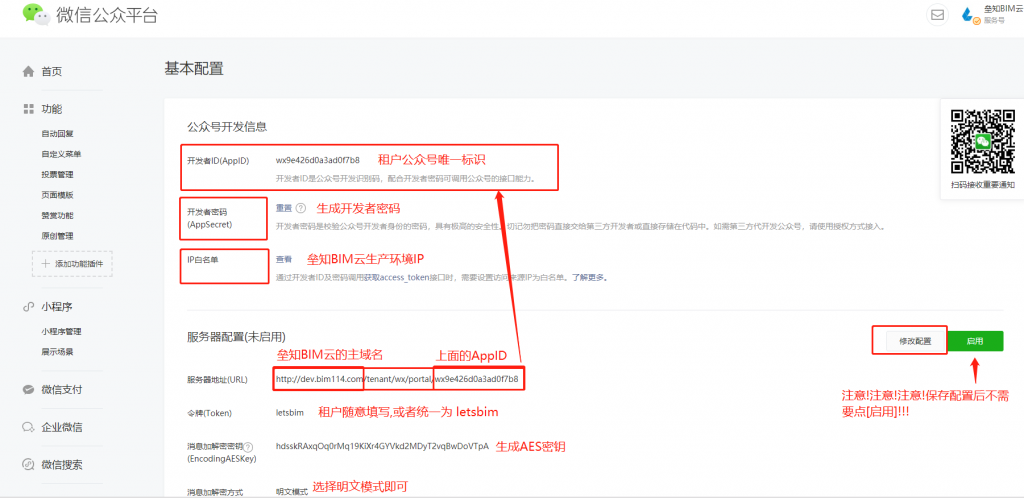Select 页面模版 menu item
Image resolution: width=1024 pixels, height=498 pixels.
57,195
